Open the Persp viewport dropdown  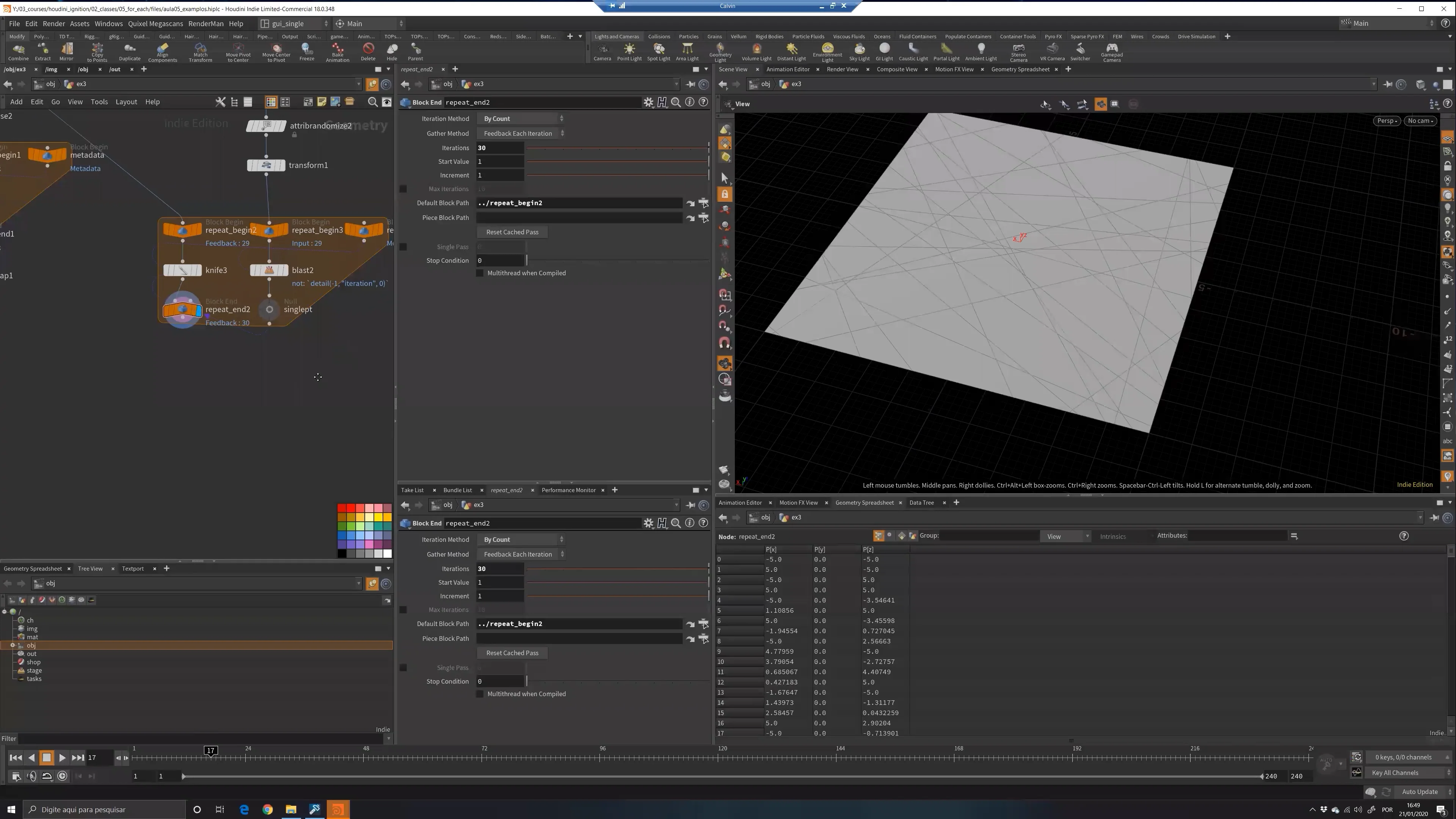tap(1387, 121)
